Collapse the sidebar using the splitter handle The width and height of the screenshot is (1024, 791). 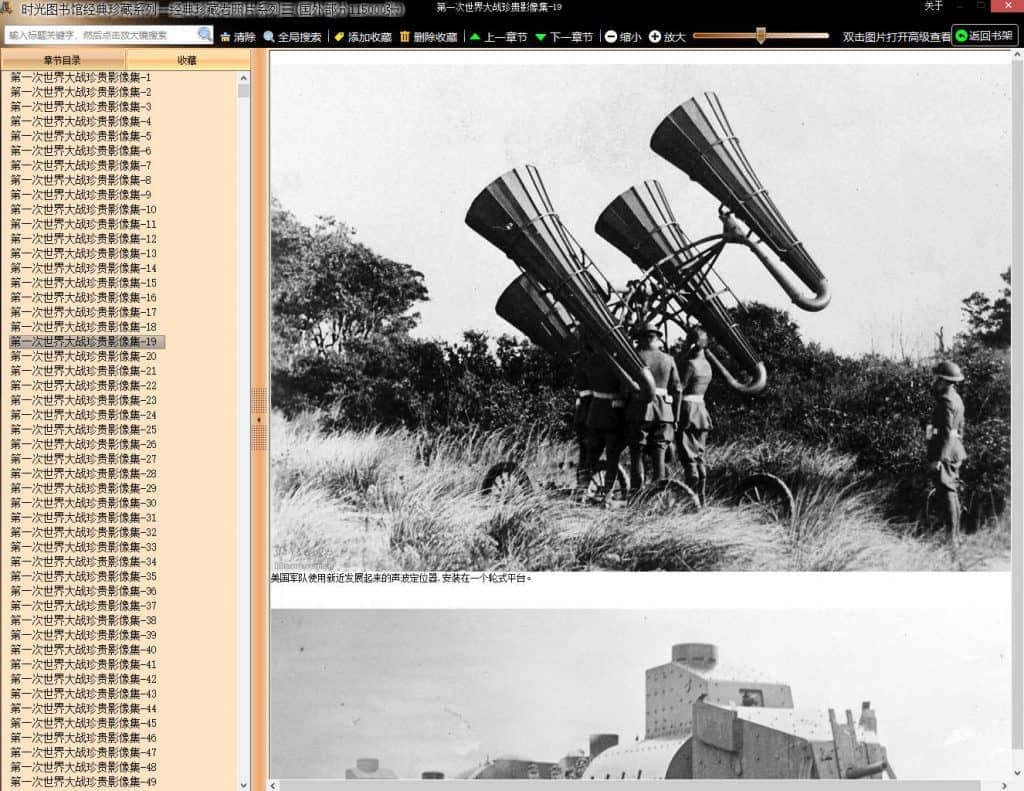point(259,419)
